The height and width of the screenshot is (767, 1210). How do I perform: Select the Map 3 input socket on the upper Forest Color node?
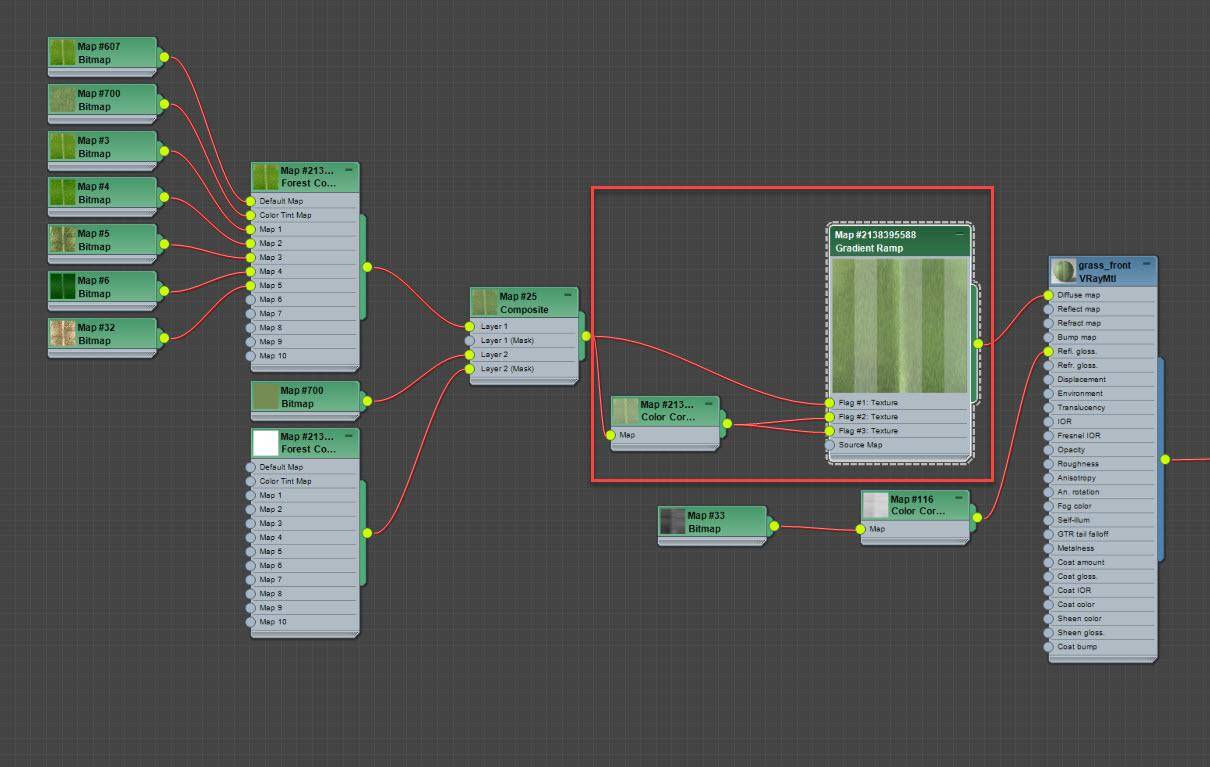[x=250, y=257]
